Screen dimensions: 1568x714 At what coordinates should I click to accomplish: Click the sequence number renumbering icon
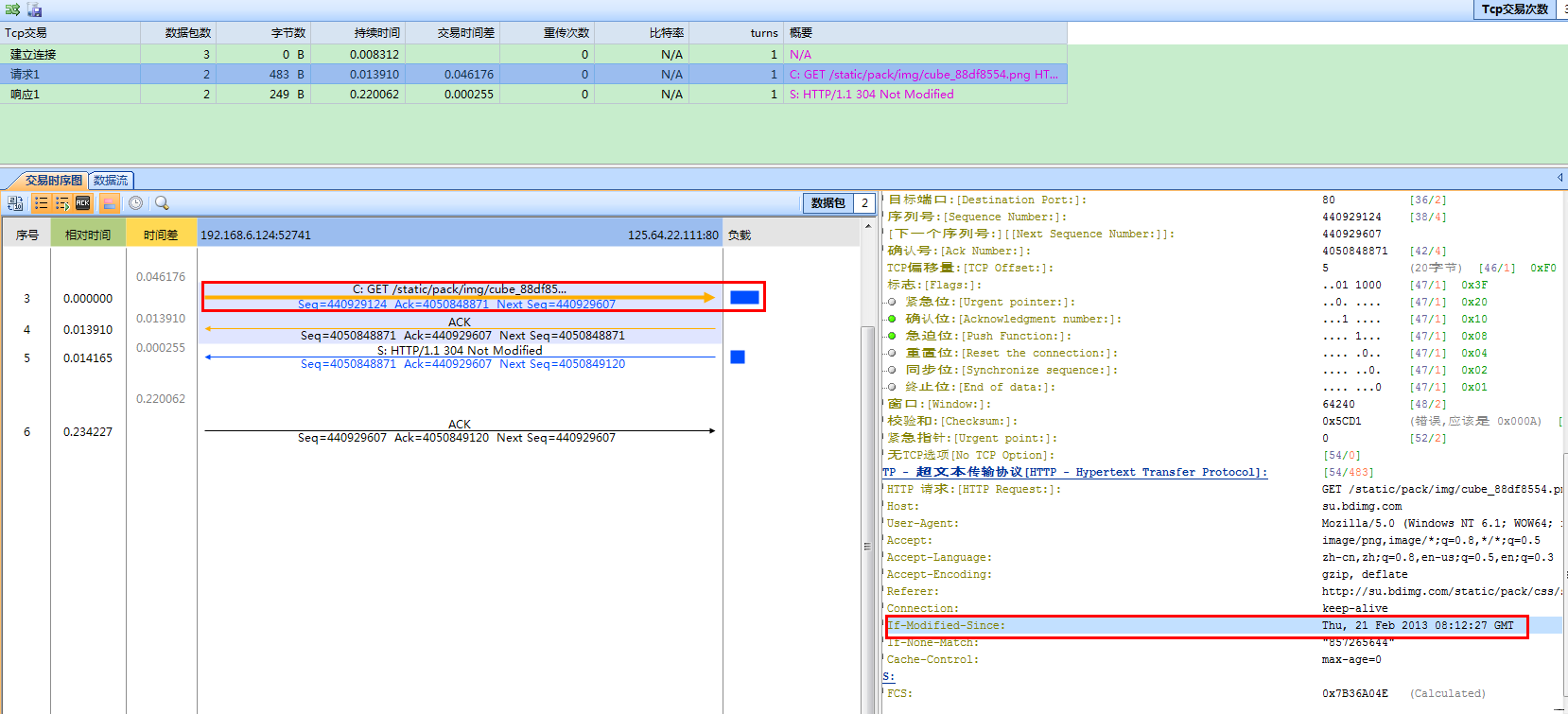(15, 203)
